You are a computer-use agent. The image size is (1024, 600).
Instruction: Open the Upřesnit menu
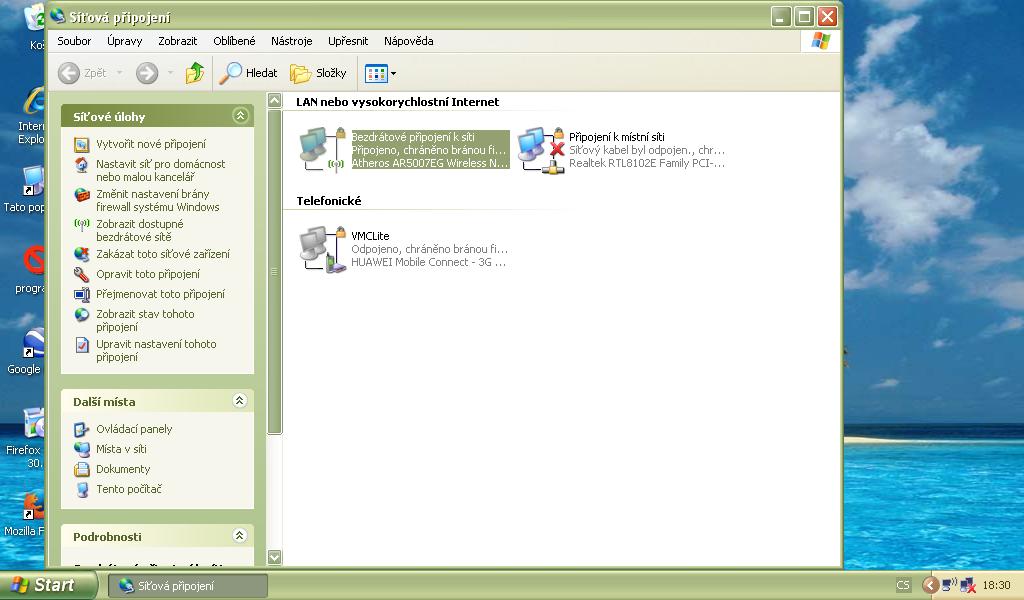[x=348, y=41]
